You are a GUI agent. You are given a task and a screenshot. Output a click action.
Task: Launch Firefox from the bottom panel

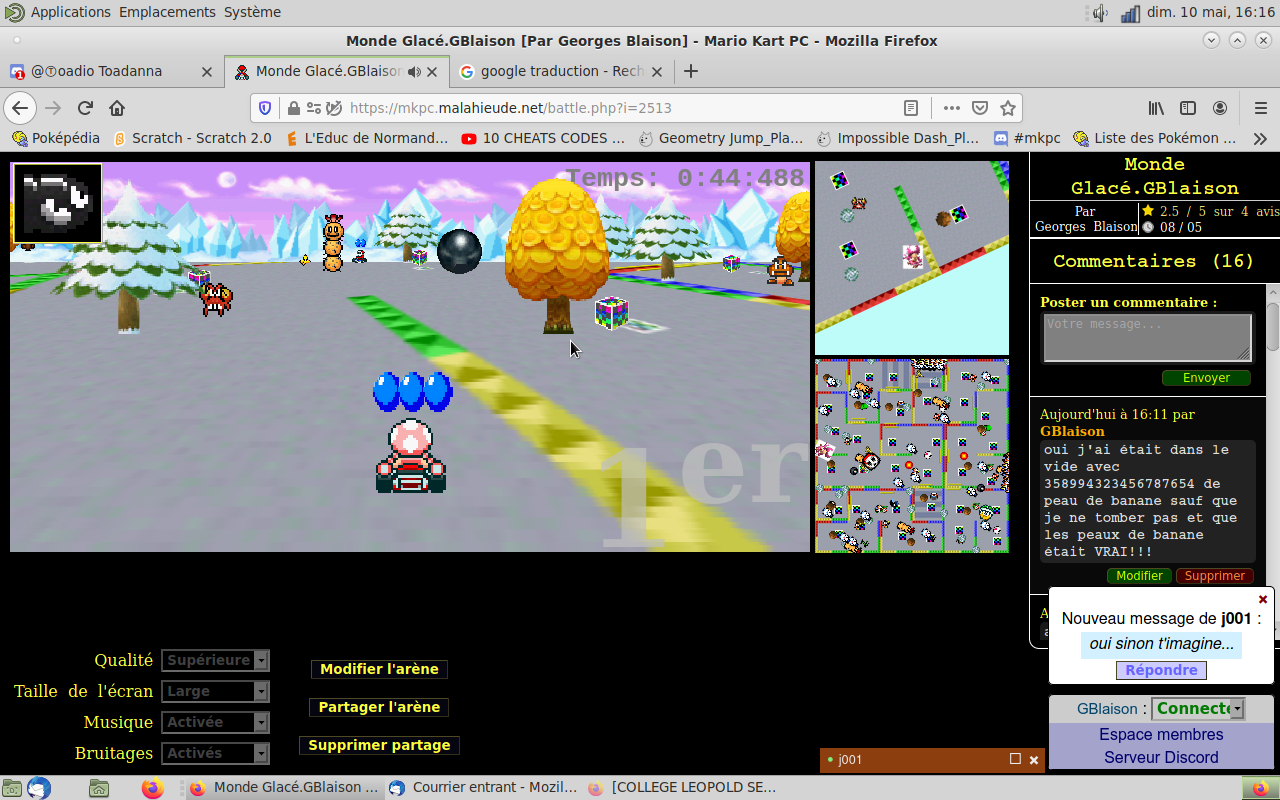(152, 788)
